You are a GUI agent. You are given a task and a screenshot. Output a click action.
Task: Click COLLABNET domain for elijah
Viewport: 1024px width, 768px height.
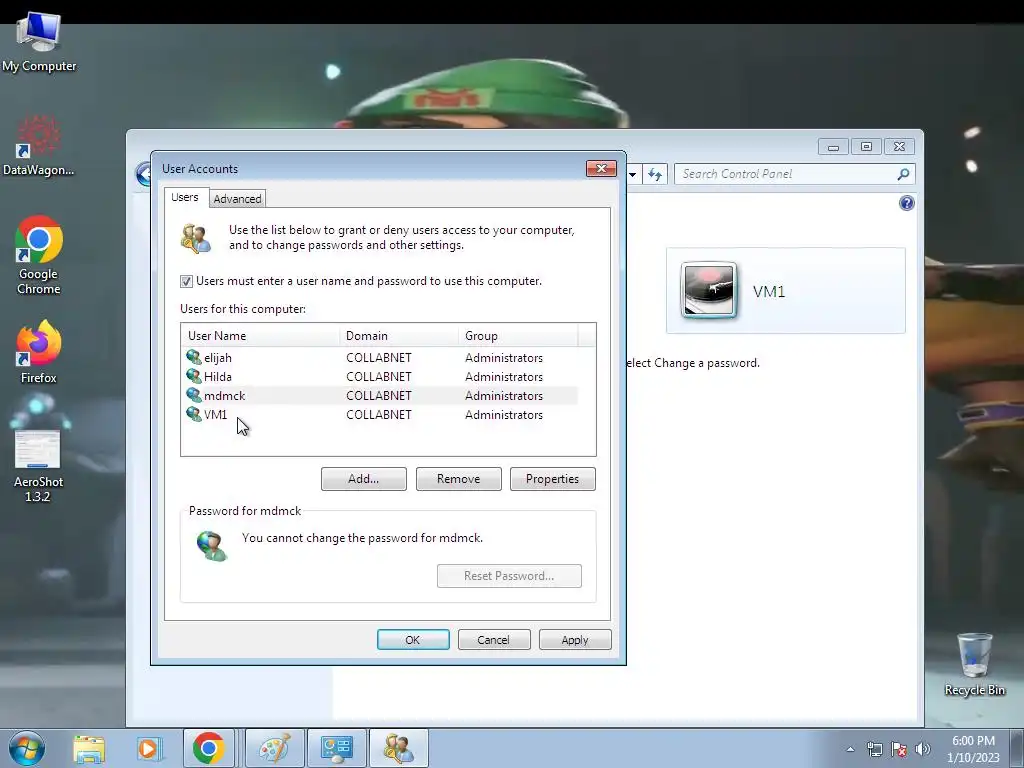[379, 358]
